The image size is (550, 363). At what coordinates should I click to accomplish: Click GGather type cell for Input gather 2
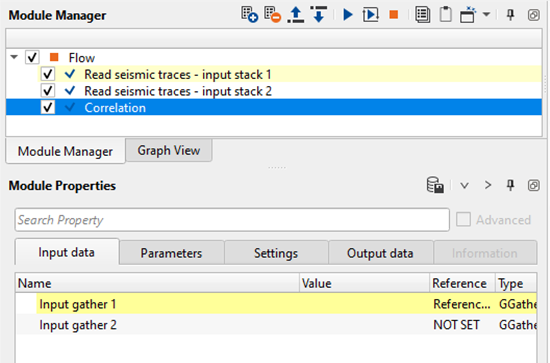517,325
